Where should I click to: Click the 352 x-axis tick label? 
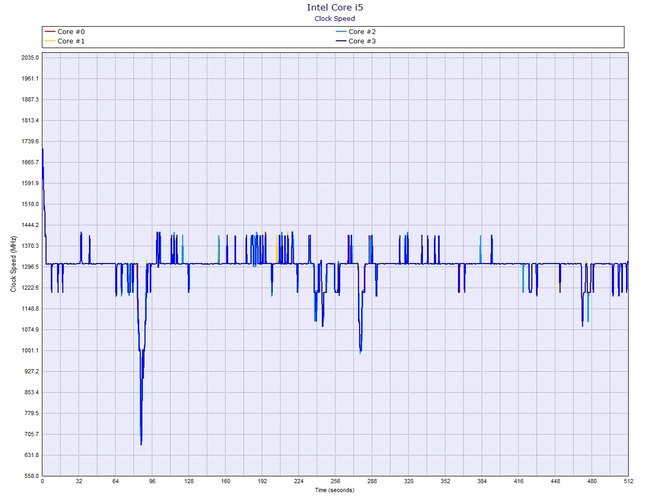point(445,481)
